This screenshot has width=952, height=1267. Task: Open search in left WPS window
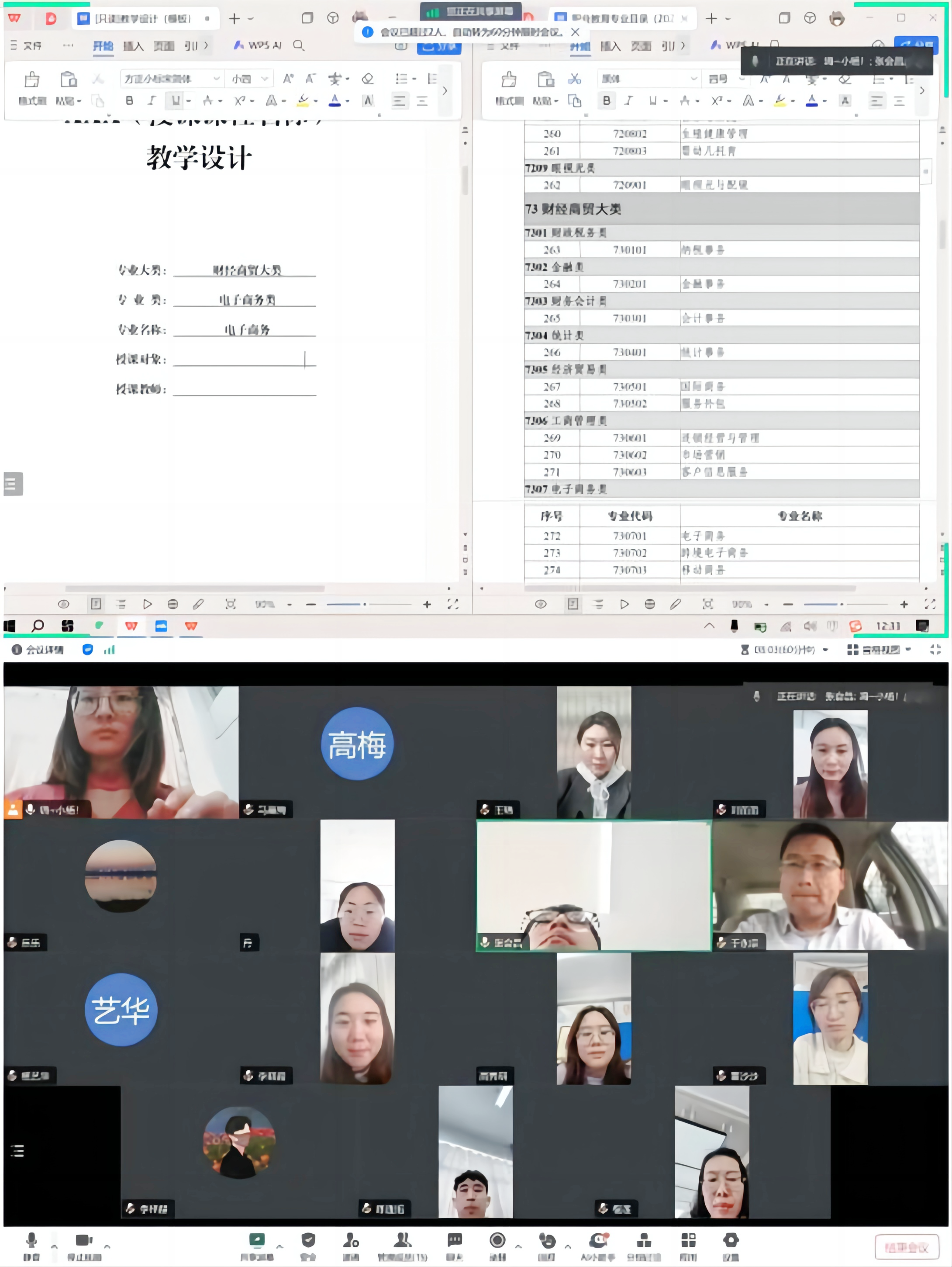298,45
